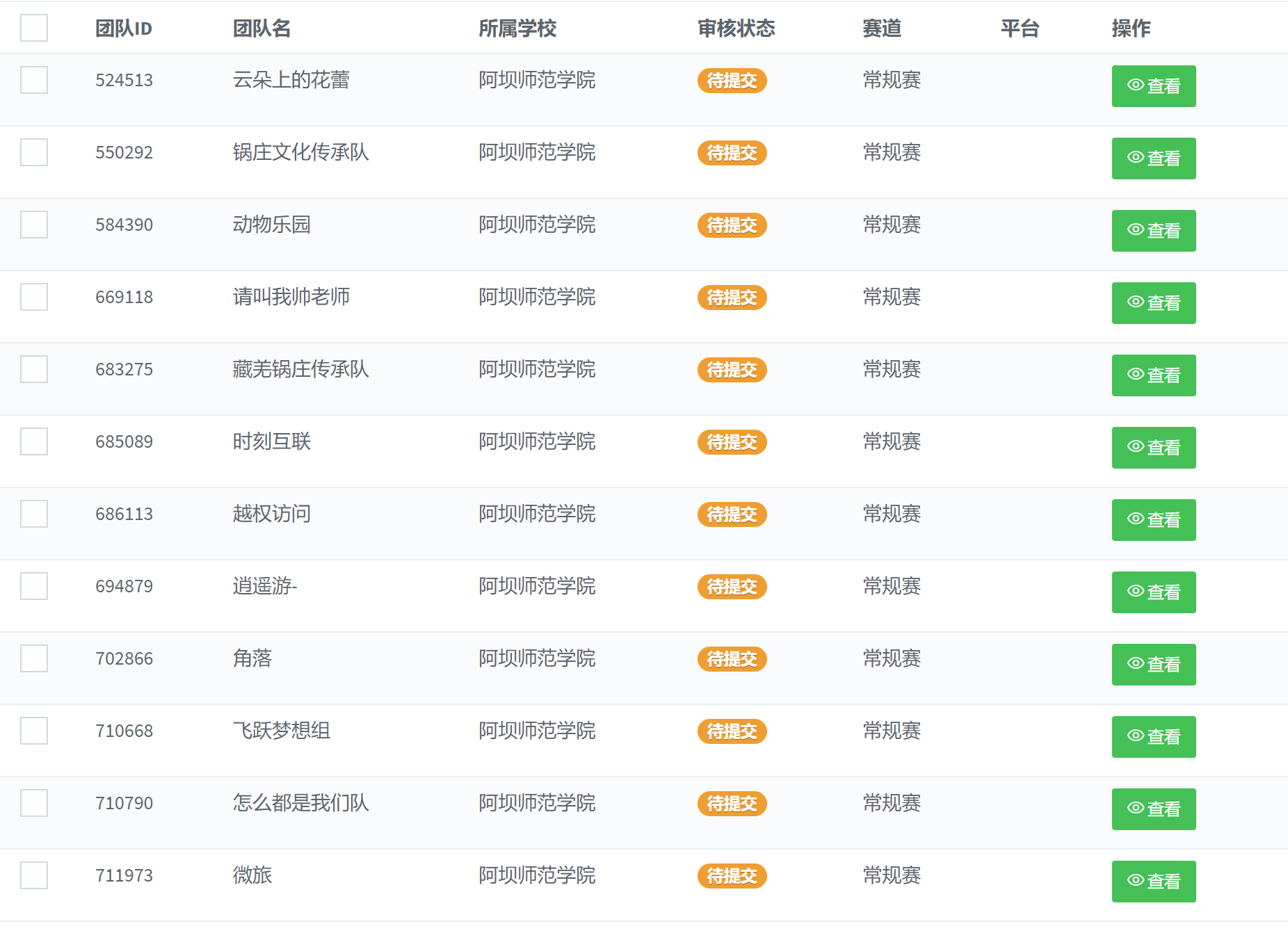Click team ID 694879
Screen dimensions: 1288x949
tap(124, 586)
